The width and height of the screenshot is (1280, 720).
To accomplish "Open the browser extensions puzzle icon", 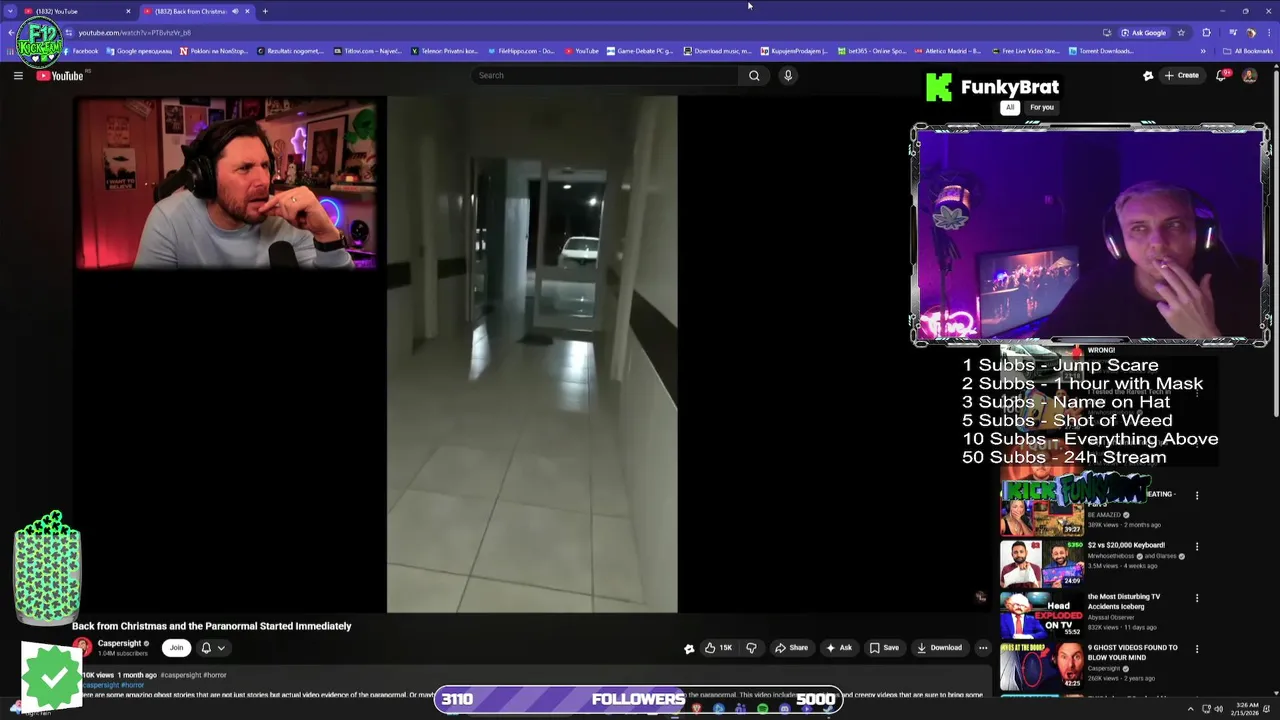I will pyautogui.click(x=1206, y=33).
